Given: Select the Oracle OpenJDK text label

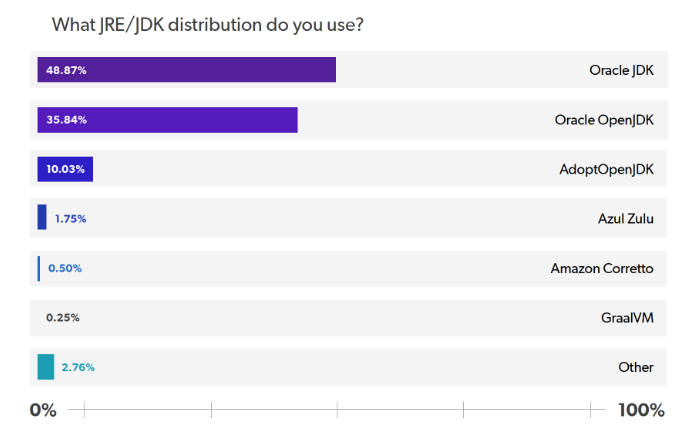Looking at the screenshot, I should [604, 120].
